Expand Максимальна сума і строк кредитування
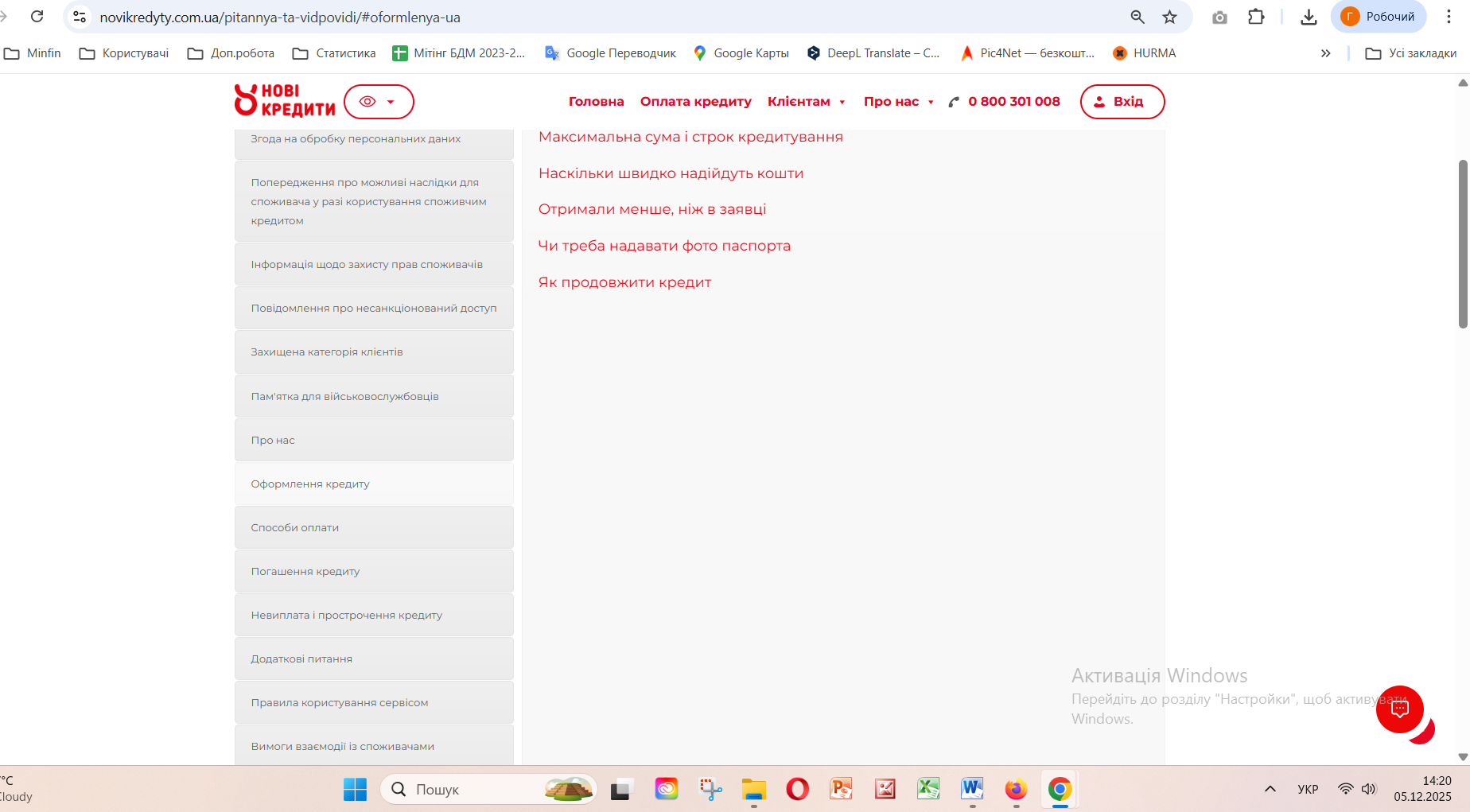 (x=690, y=137)
